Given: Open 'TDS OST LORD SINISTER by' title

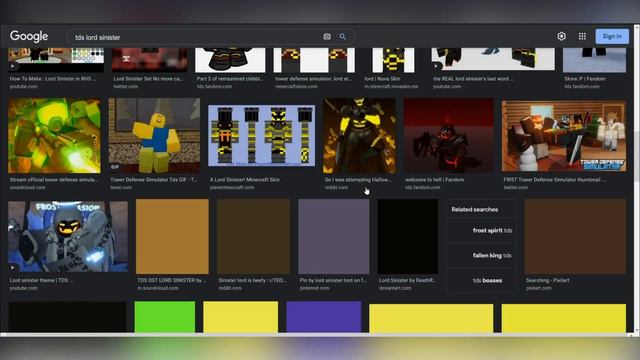Looking at the screenshot, I should [172, 280].
